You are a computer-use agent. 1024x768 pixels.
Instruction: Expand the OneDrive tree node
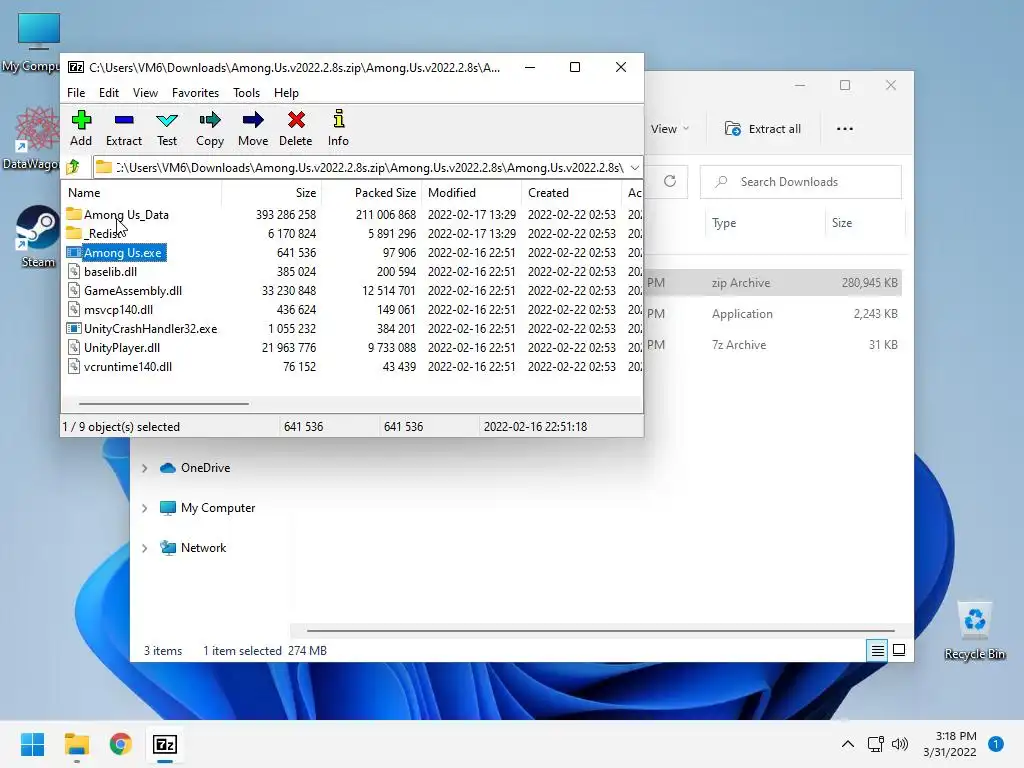pos(144,468)
